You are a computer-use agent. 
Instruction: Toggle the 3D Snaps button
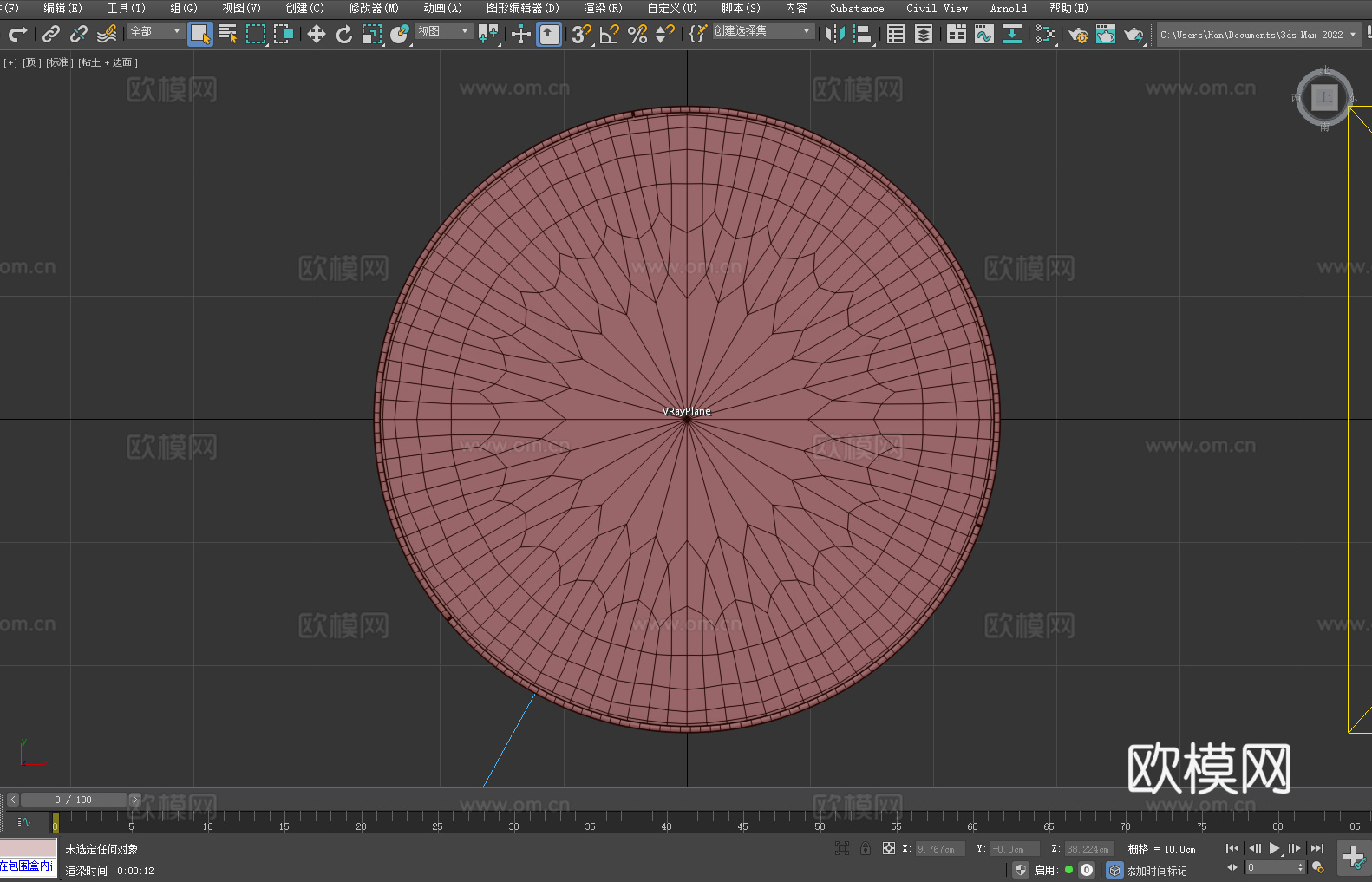click(582, 34)
